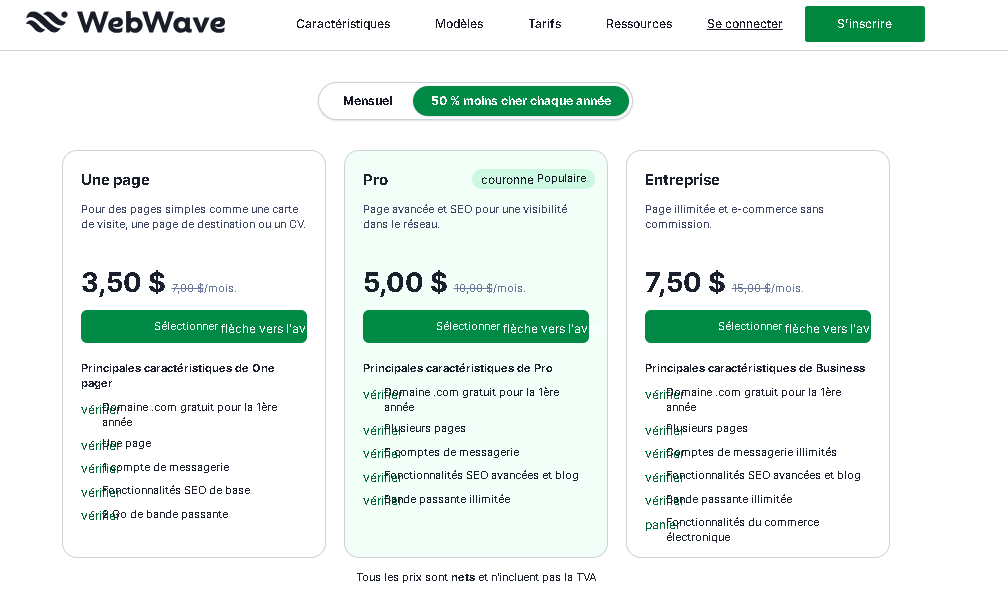Open the Modèles menu item
Viewport: 1008px width, 590px height.
(x=458, y=23)
